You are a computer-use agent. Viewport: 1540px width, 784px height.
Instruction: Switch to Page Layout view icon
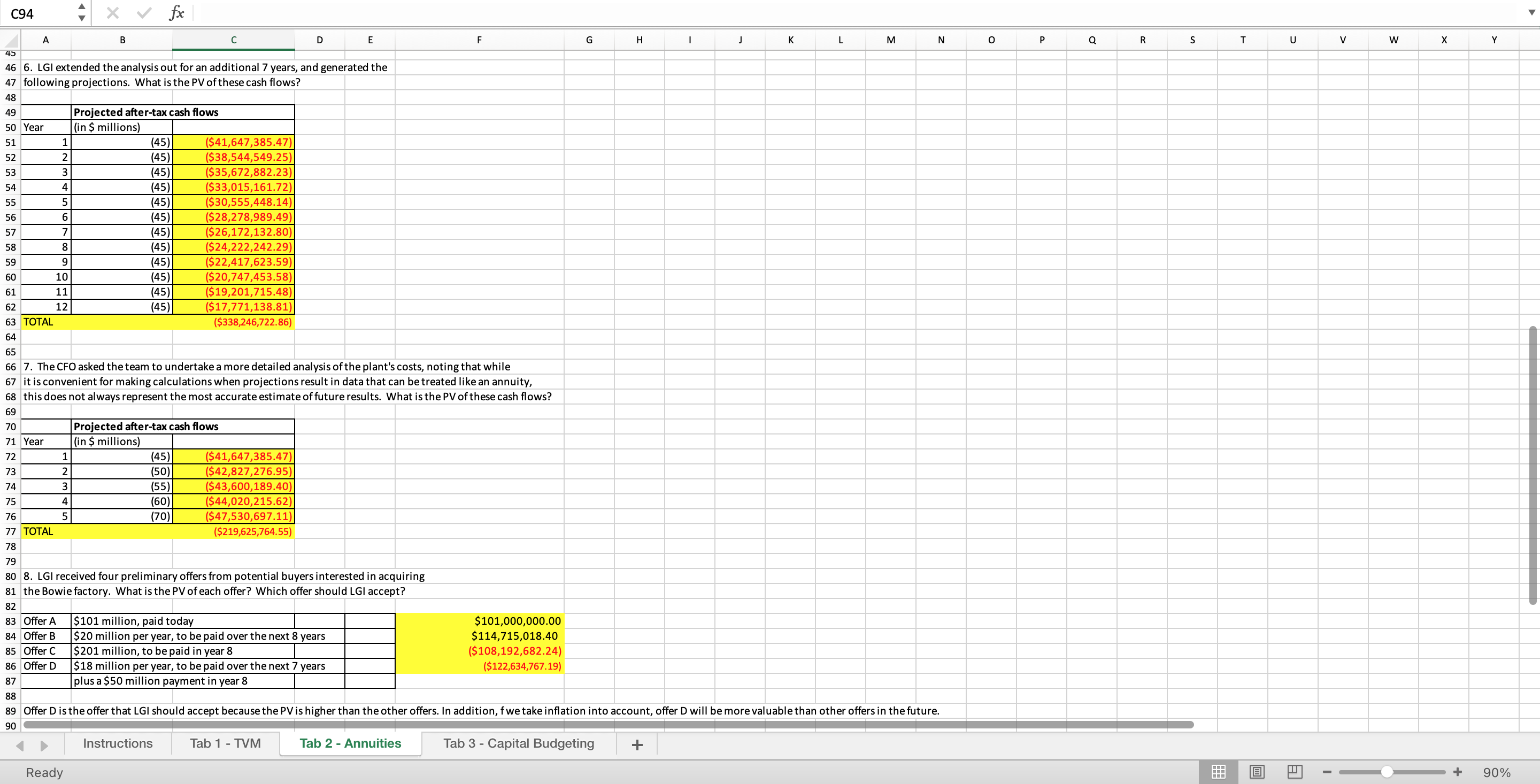1258,772
